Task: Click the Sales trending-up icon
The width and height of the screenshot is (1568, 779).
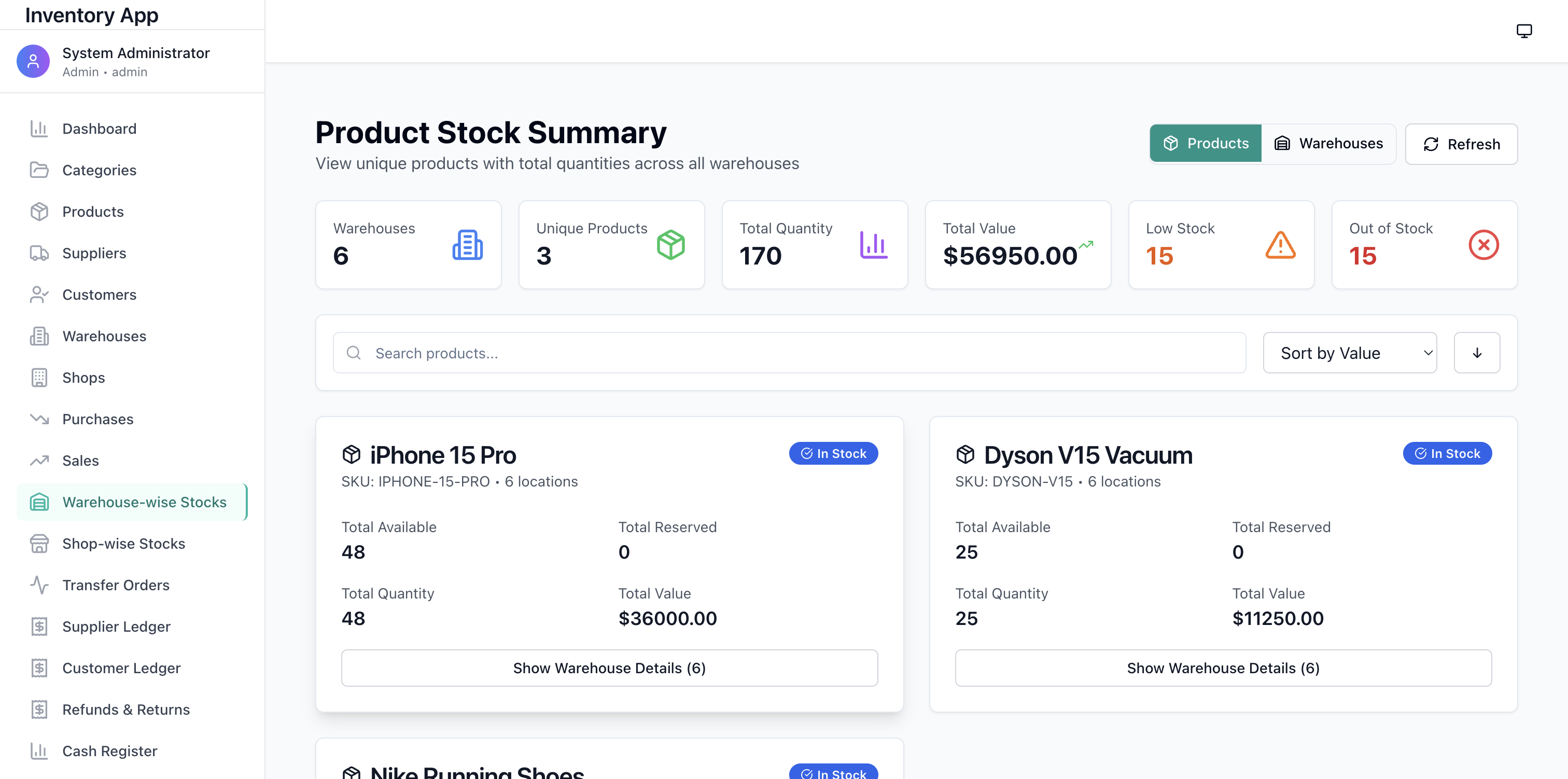Action: point(39,460)
